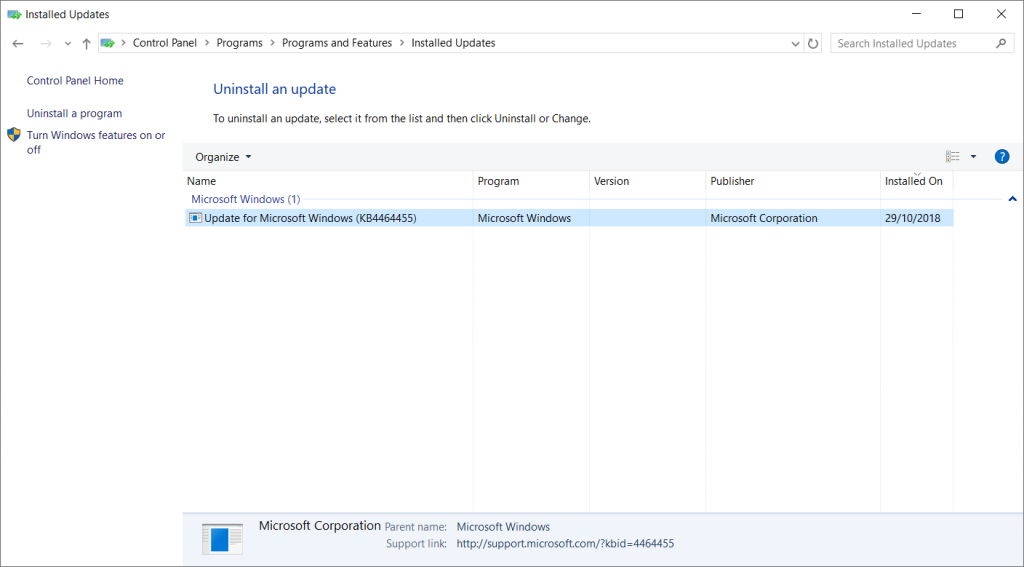
Task: Open the Organize menu
Action: pos(223,157)
